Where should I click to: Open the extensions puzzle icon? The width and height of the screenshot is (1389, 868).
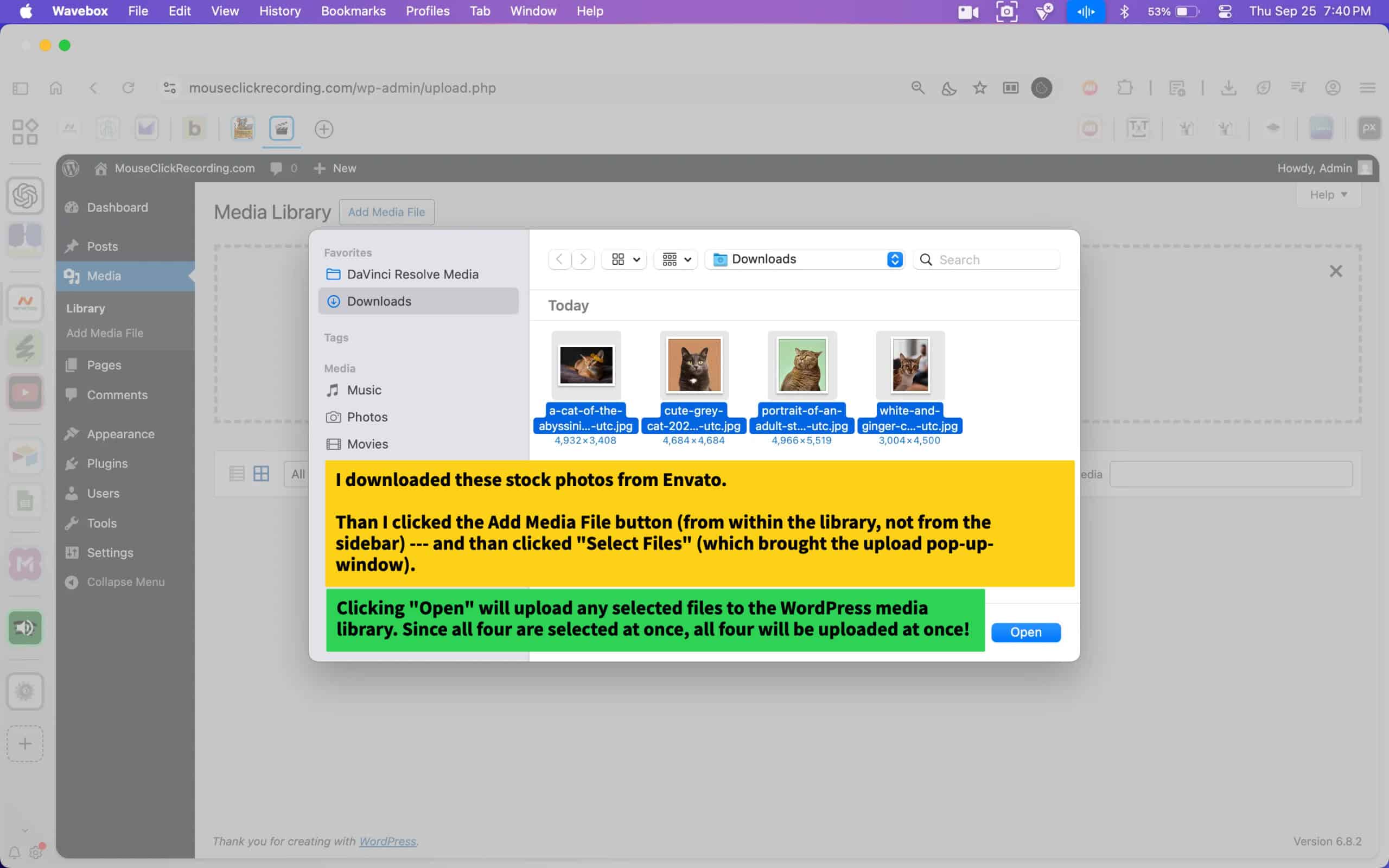pyautogui.click(x=1124, y=88)
